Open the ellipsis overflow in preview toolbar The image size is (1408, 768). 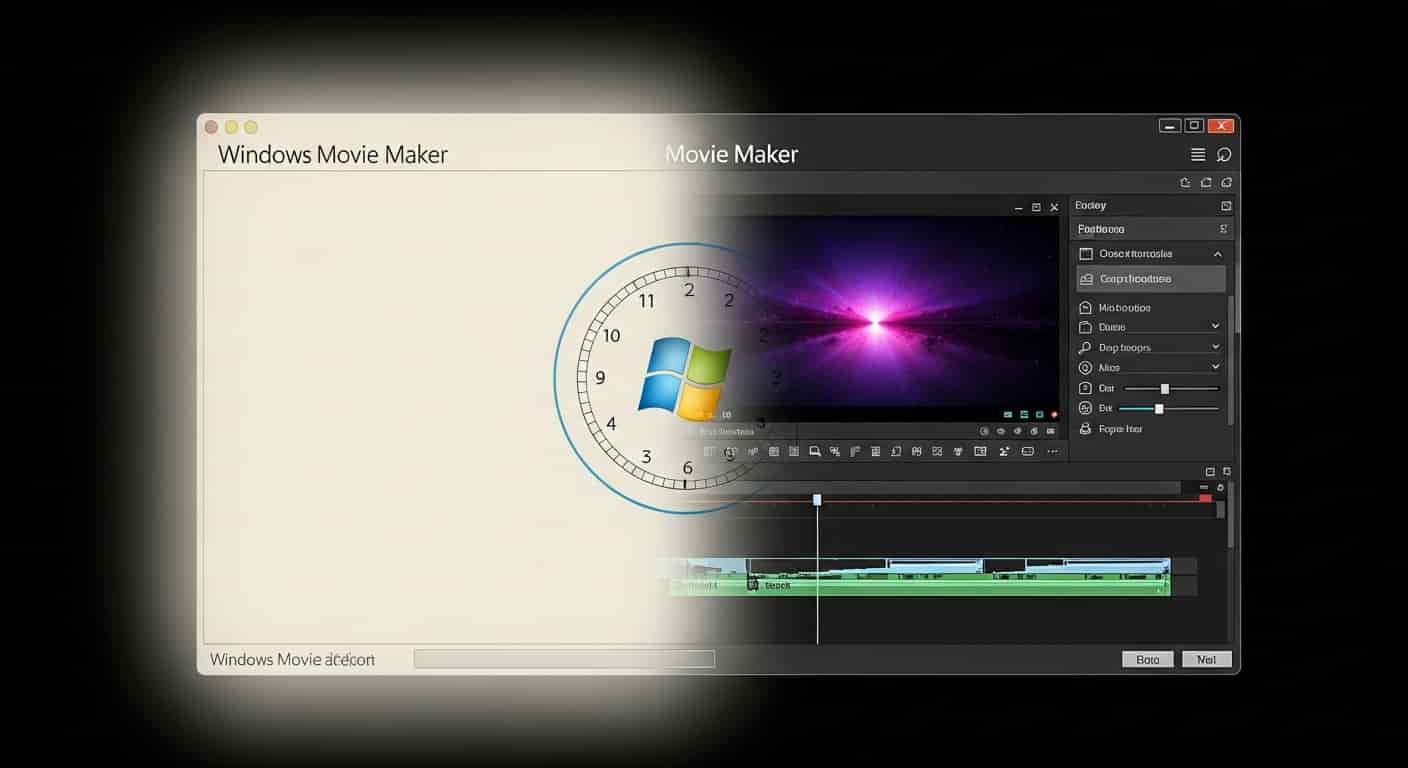point(1052,452)
